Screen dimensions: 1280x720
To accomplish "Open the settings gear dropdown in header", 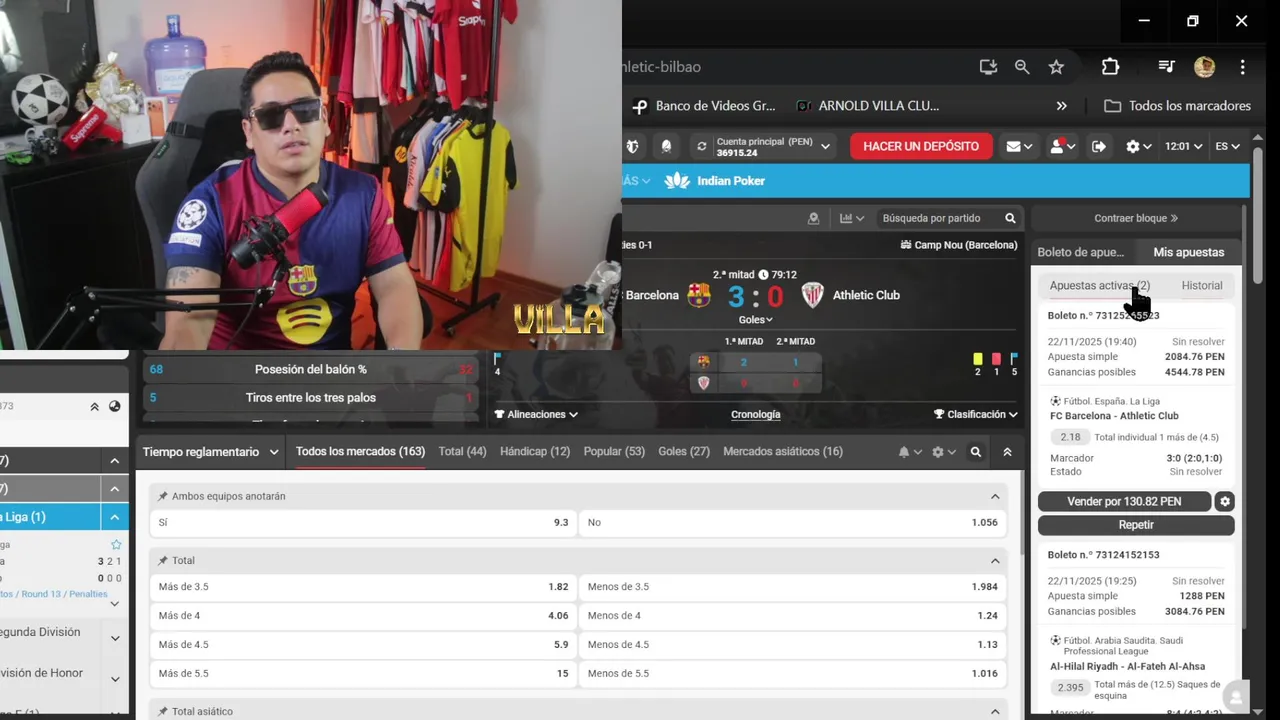I will pos(1138,146).
